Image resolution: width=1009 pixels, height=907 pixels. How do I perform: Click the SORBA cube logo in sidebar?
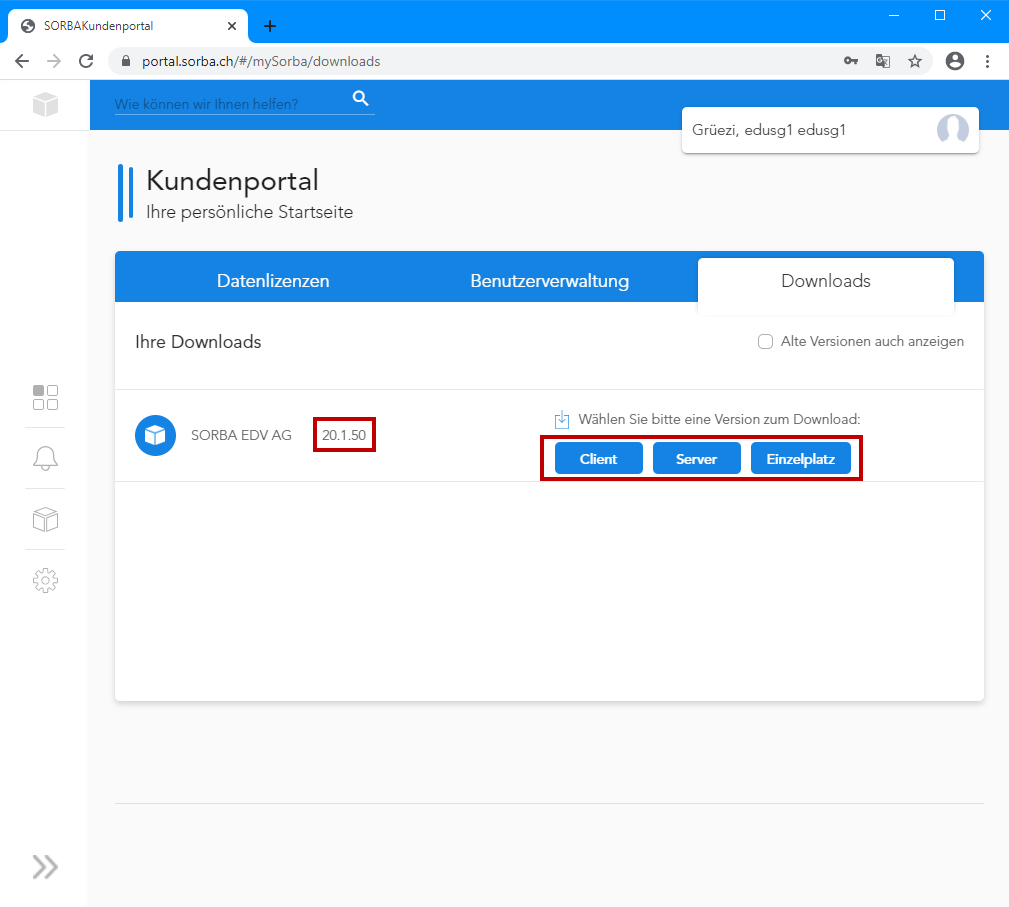click(x=45, y=104)
